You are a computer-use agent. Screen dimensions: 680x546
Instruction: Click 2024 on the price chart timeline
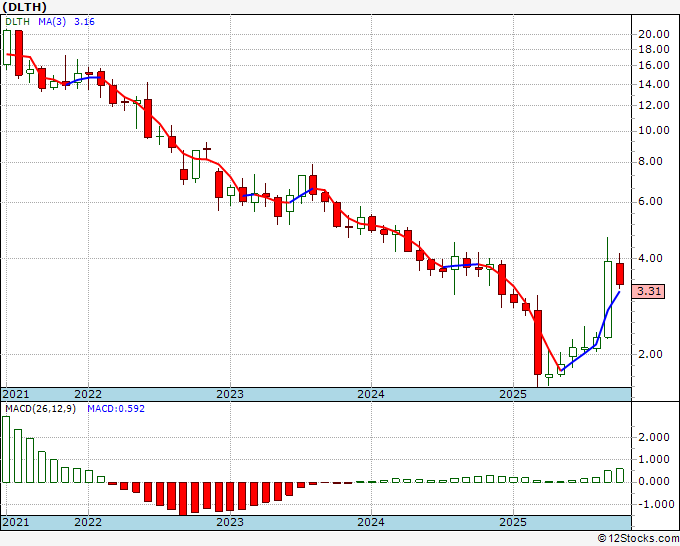371,394
